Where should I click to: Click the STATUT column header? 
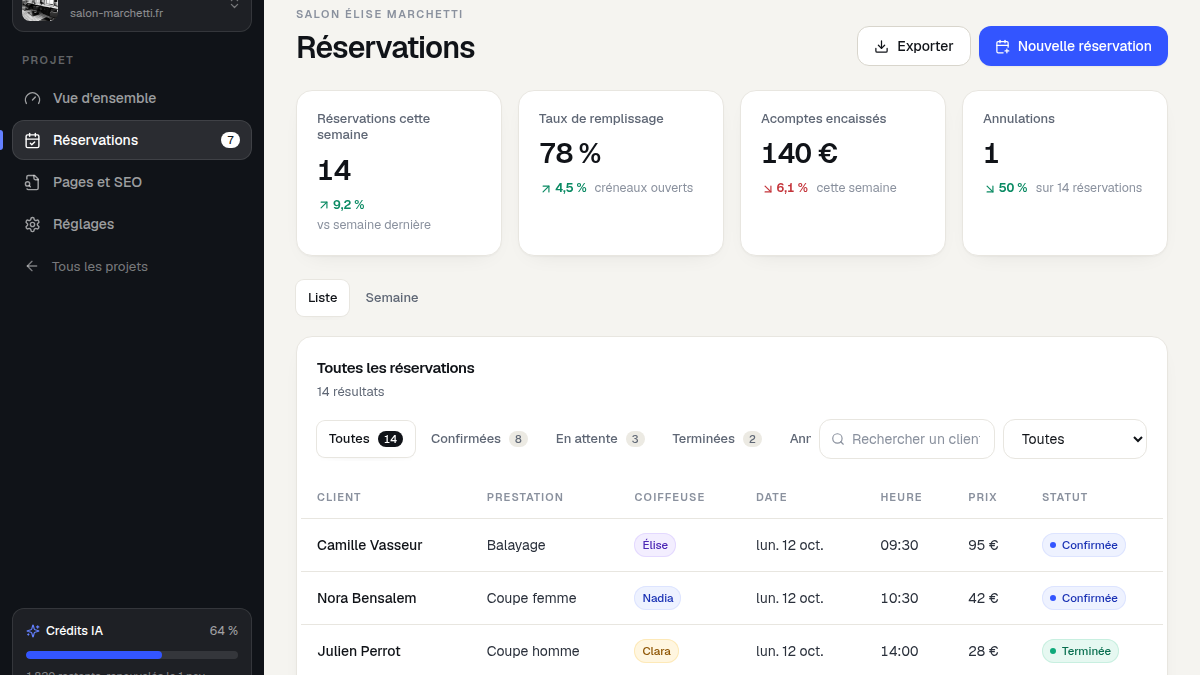pyautogui.click(x=1065, y=497)
